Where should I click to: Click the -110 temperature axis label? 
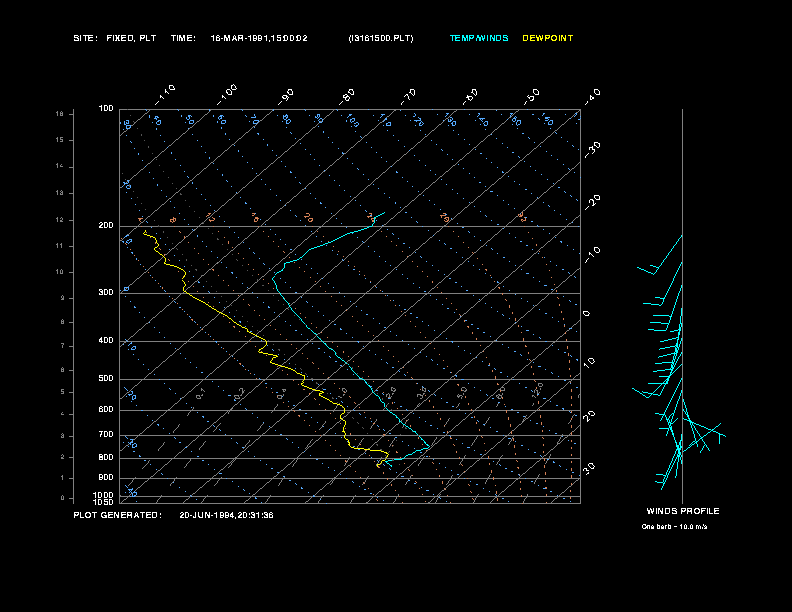[165, 94]
